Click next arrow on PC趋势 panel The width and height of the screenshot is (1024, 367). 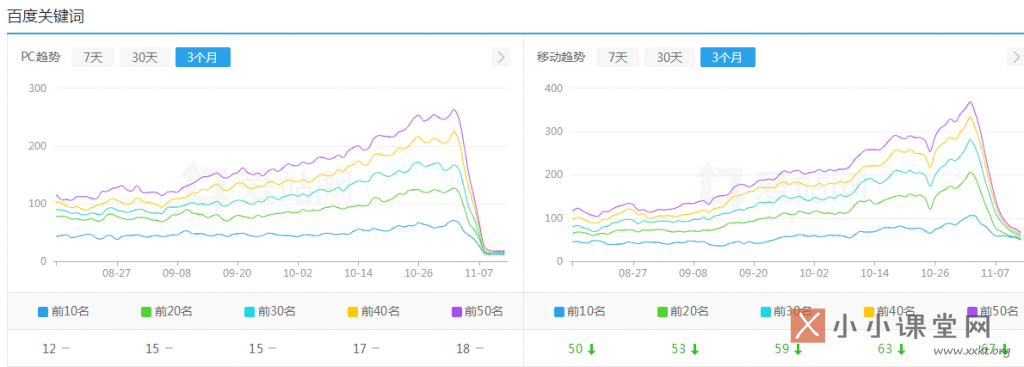point(500,57)
